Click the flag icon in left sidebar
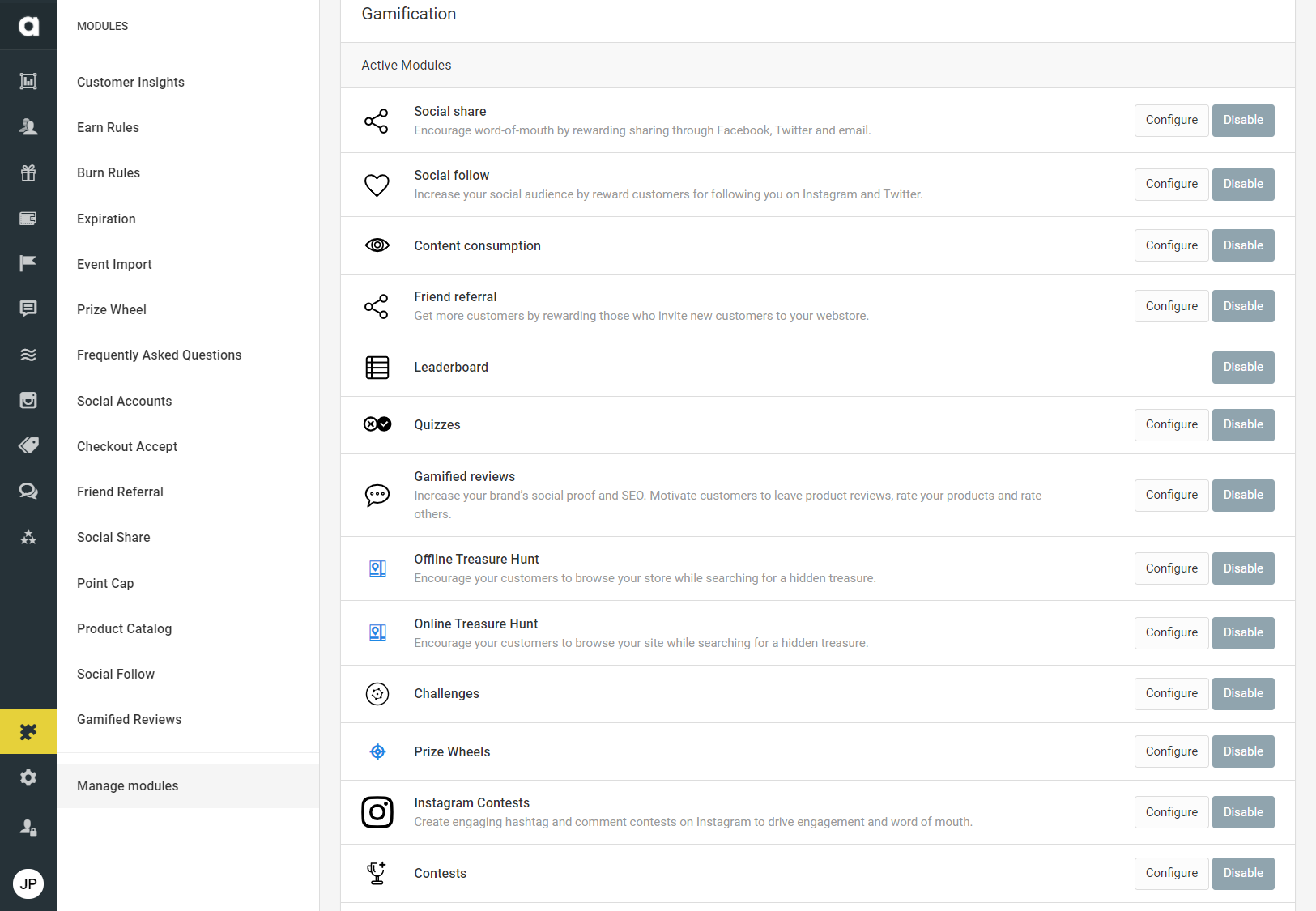Viewport: 1316px width, 911px height. 28,263
